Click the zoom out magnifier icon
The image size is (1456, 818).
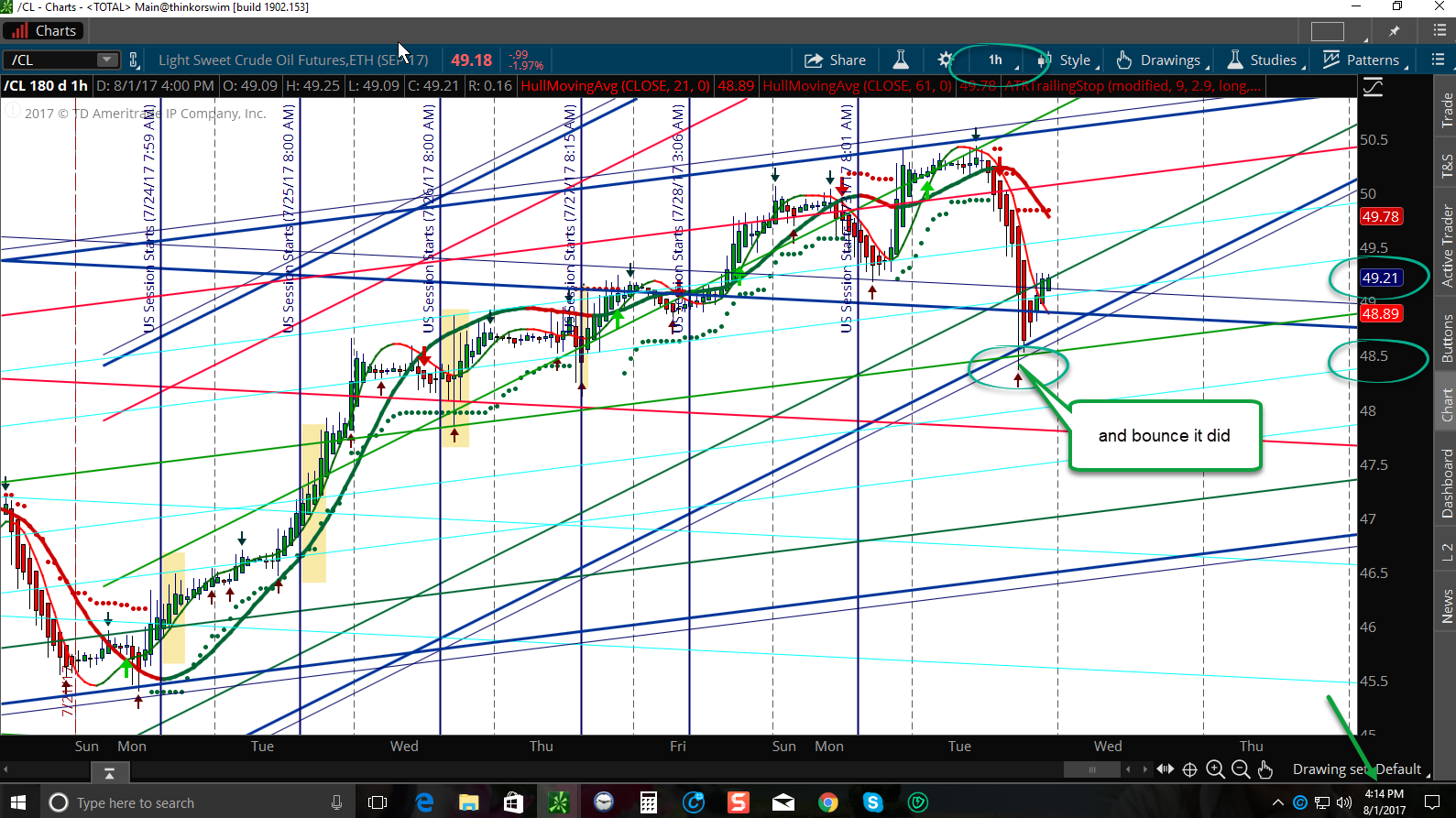1241,769
